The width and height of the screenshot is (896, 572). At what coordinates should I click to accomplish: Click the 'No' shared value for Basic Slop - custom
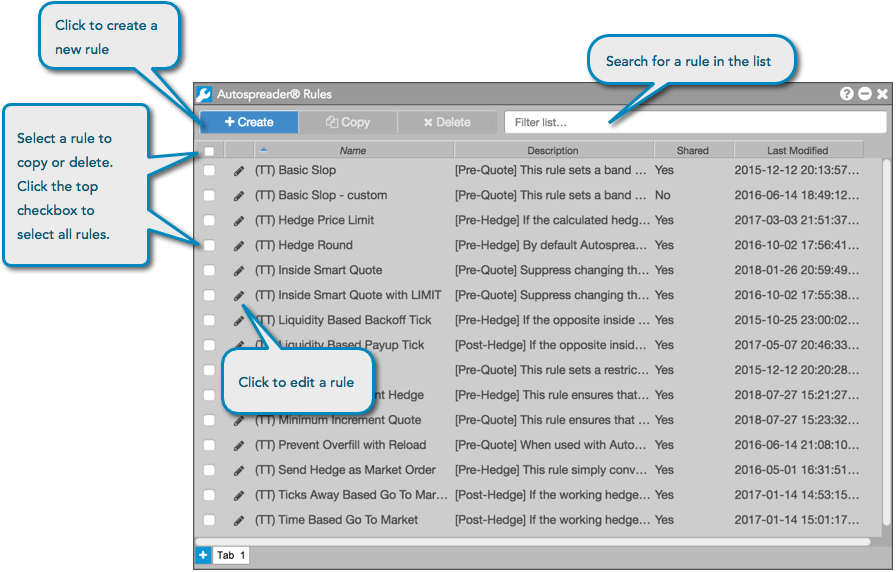[x=663, y=195]
